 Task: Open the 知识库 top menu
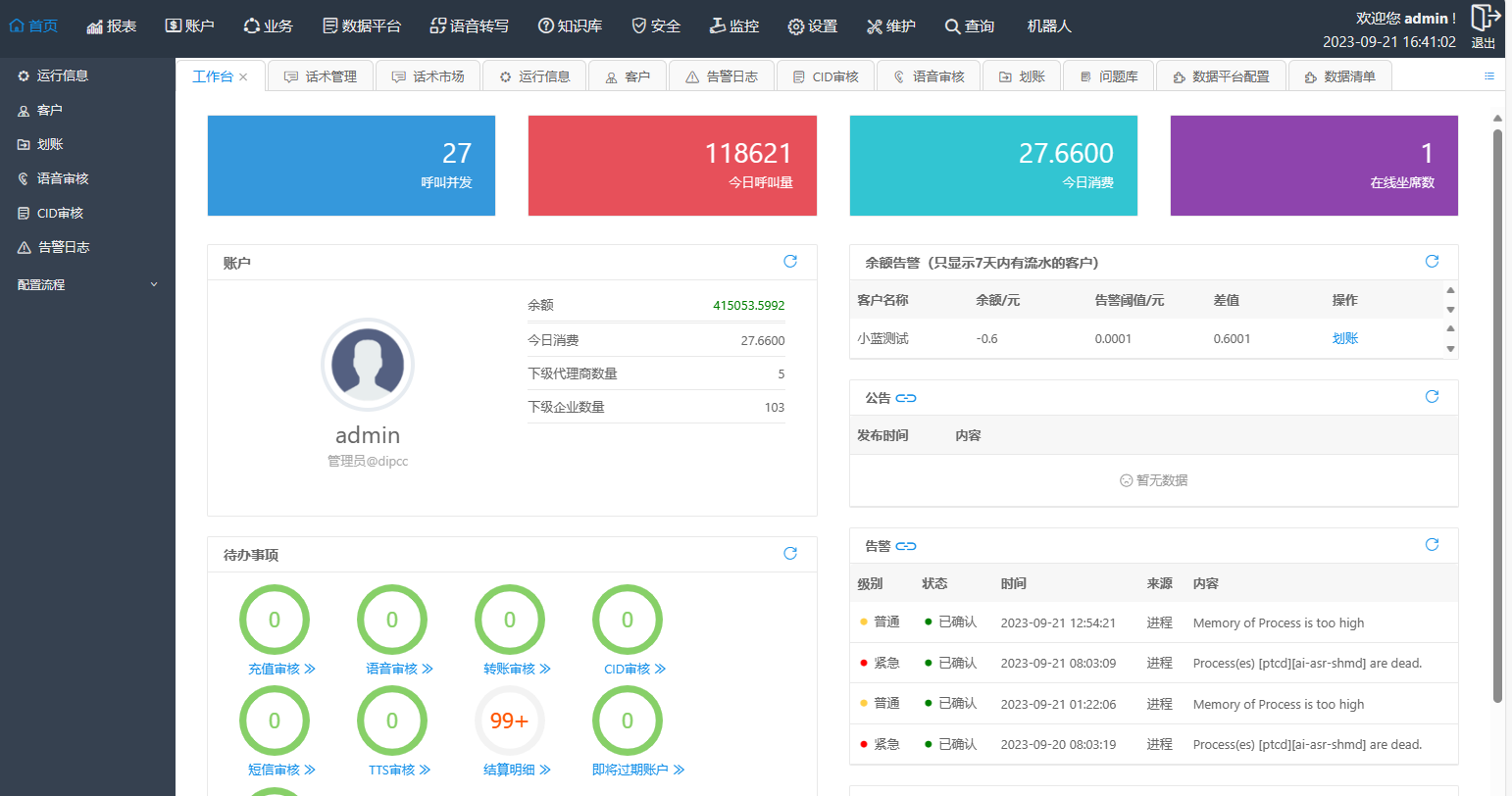pos(570,26)
